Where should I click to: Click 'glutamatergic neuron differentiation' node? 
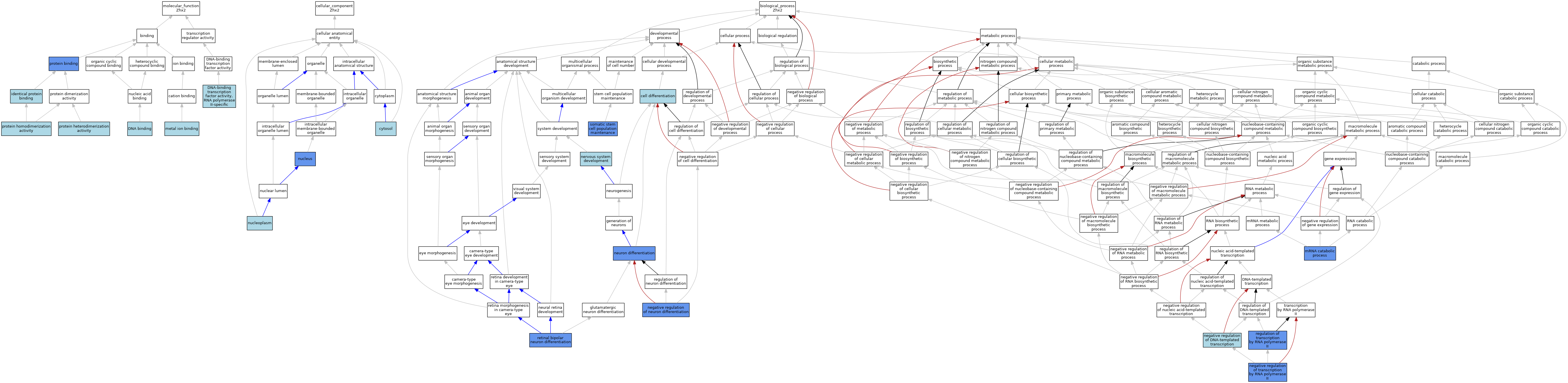click(x=603, y=310)
